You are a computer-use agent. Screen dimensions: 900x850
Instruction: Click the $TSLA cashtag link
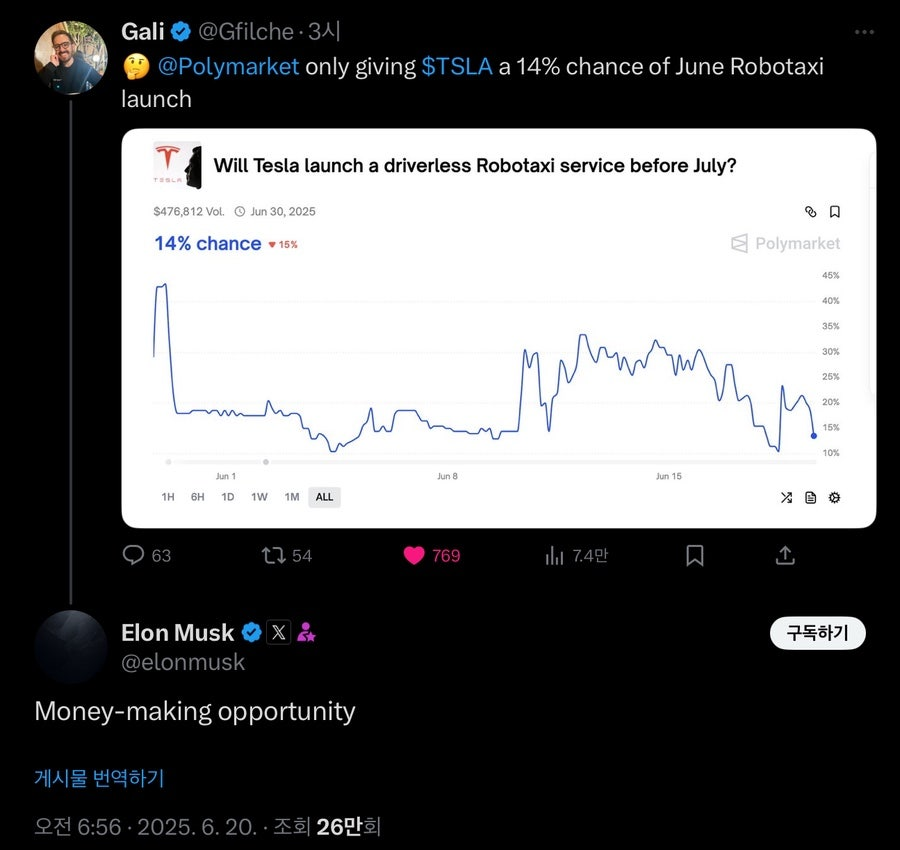click(x=457, y=67)
